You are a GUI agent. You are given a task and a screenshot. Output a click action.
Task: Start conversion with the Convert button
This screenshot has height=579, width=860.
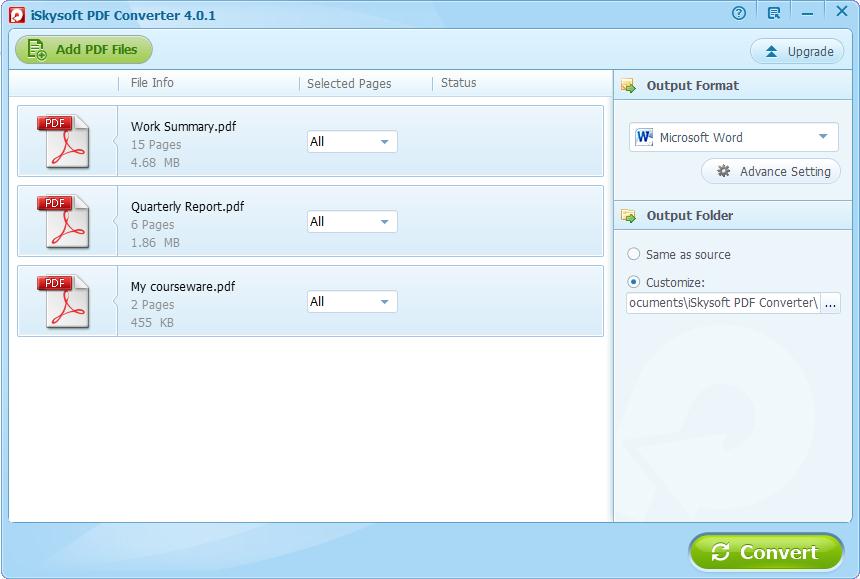766,552
